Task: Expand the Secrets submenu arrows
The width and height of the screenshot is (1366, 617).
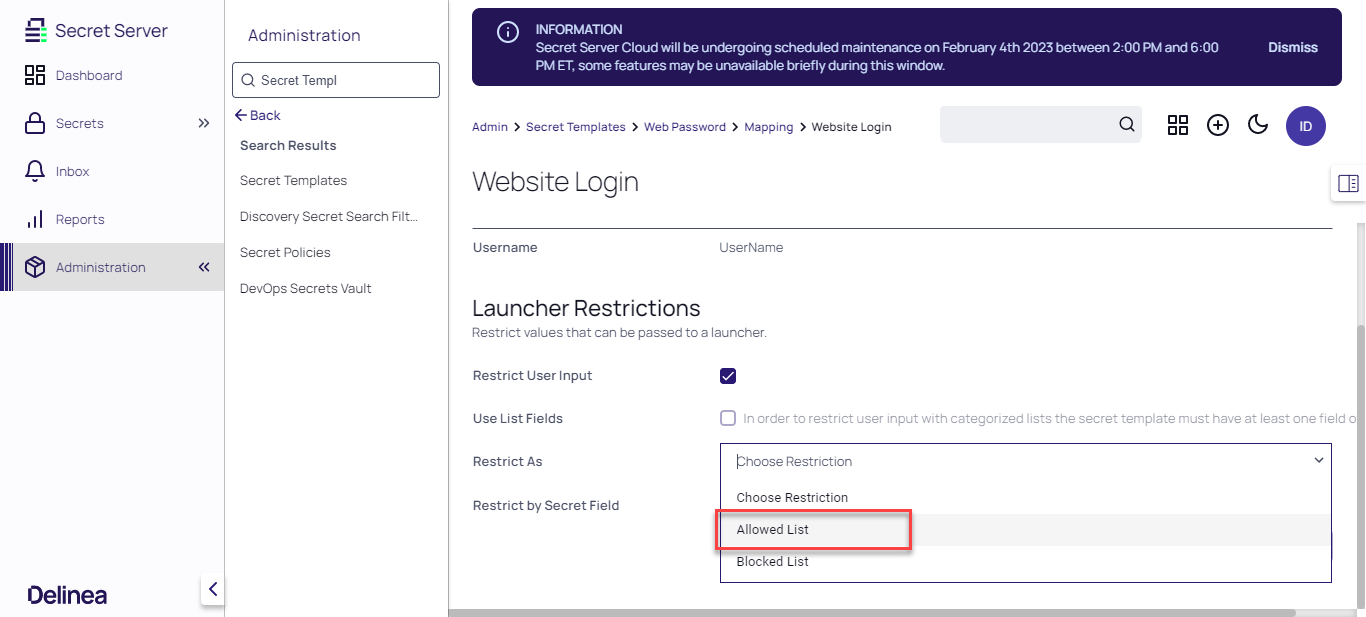Action: [x=204, y=124]
